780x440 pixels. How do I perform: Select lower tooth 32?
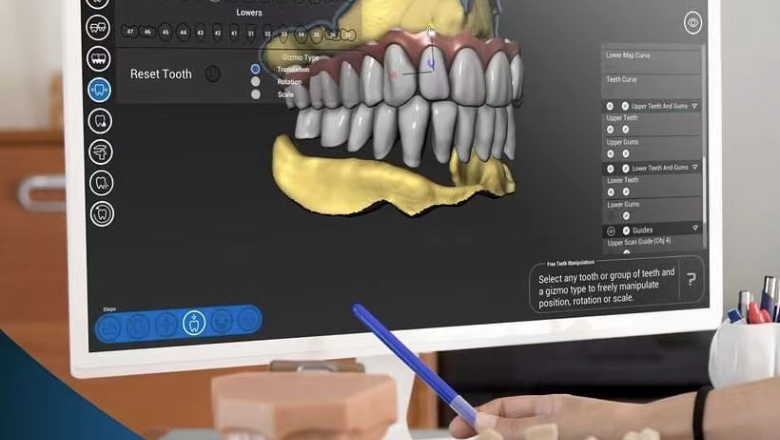tap(268, 34)
